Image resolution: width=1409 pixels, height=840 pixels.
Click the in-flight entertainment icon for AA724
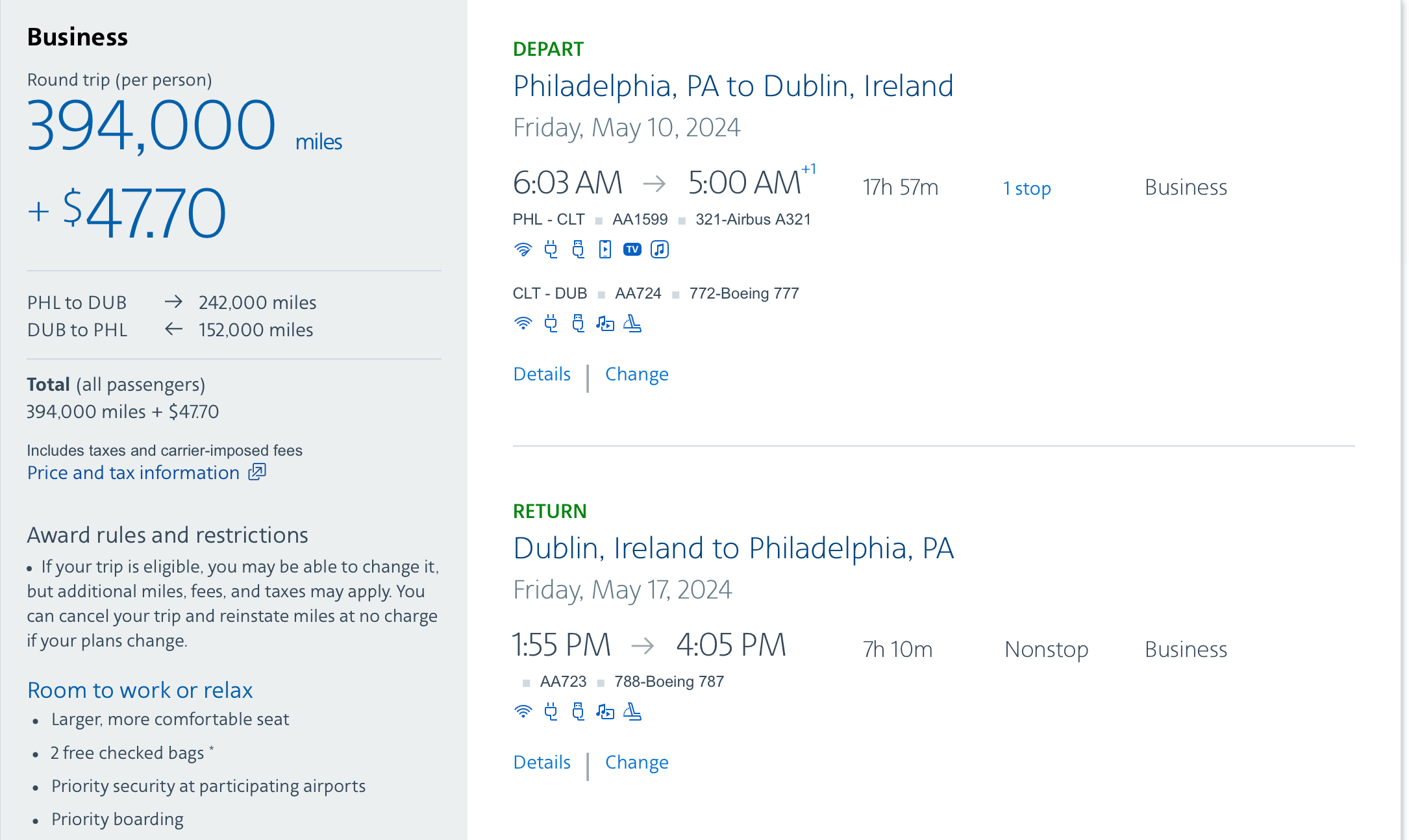605,323
